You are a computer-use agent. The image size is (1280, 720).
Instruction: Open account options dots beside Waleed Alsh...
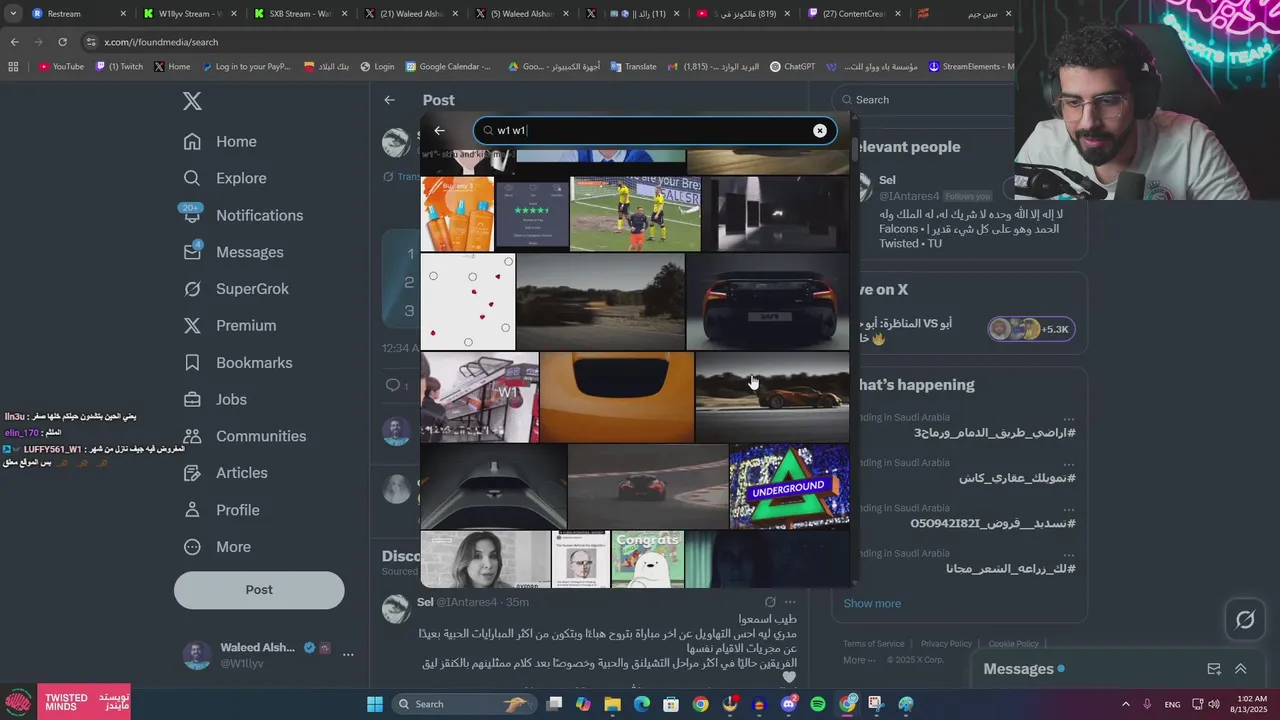coord(348,655)
